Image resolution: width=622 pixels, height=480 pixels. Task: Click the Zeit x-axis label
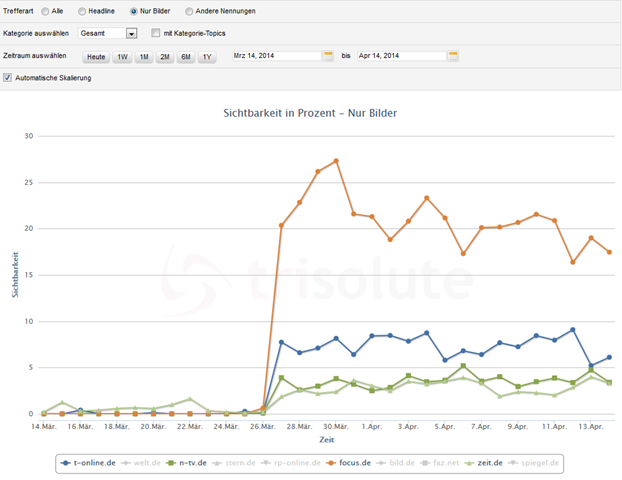click(327, 440)
